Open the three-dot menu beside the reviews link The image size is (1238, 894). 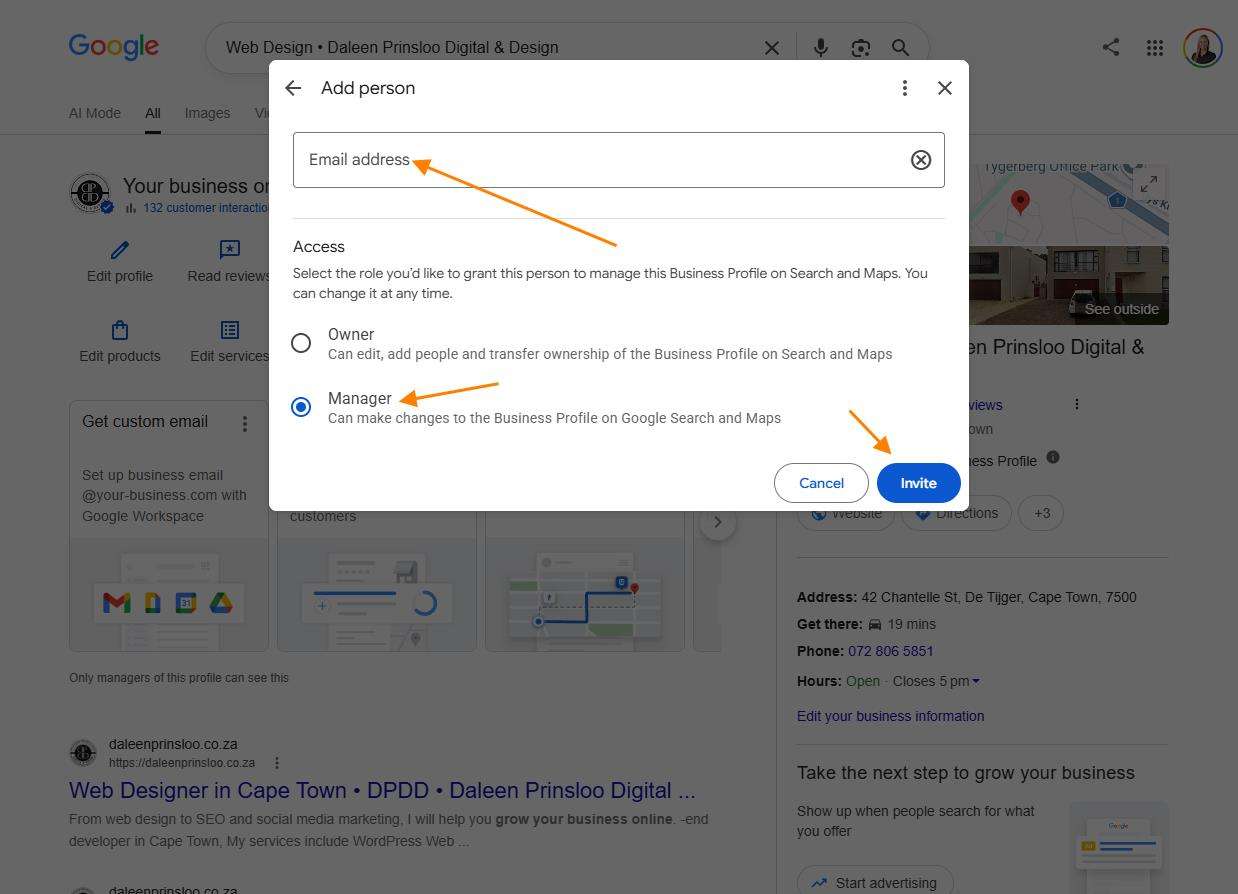(x=1077, y=404)
